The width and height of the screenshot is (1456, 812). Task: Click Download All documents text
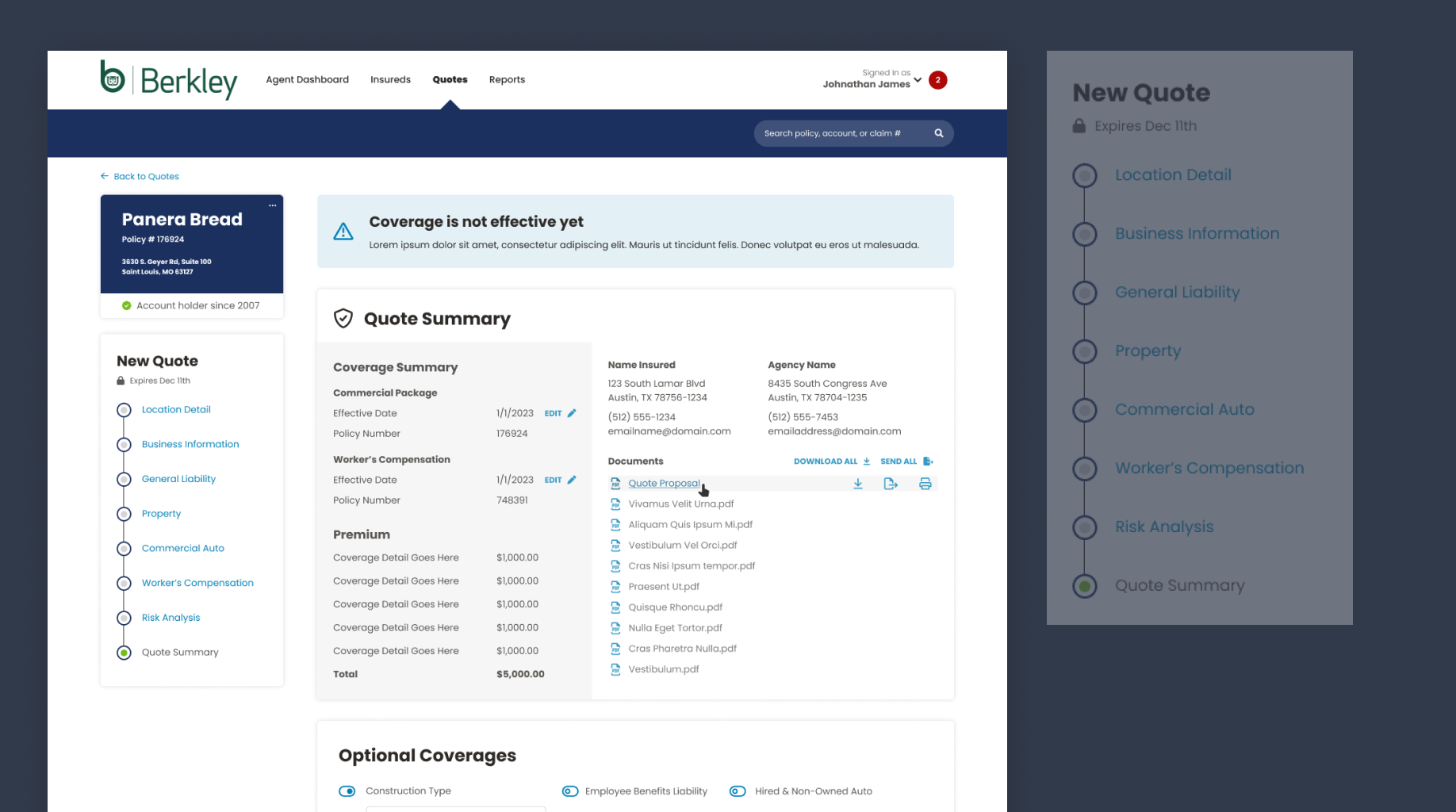click(x=826, y=462)
